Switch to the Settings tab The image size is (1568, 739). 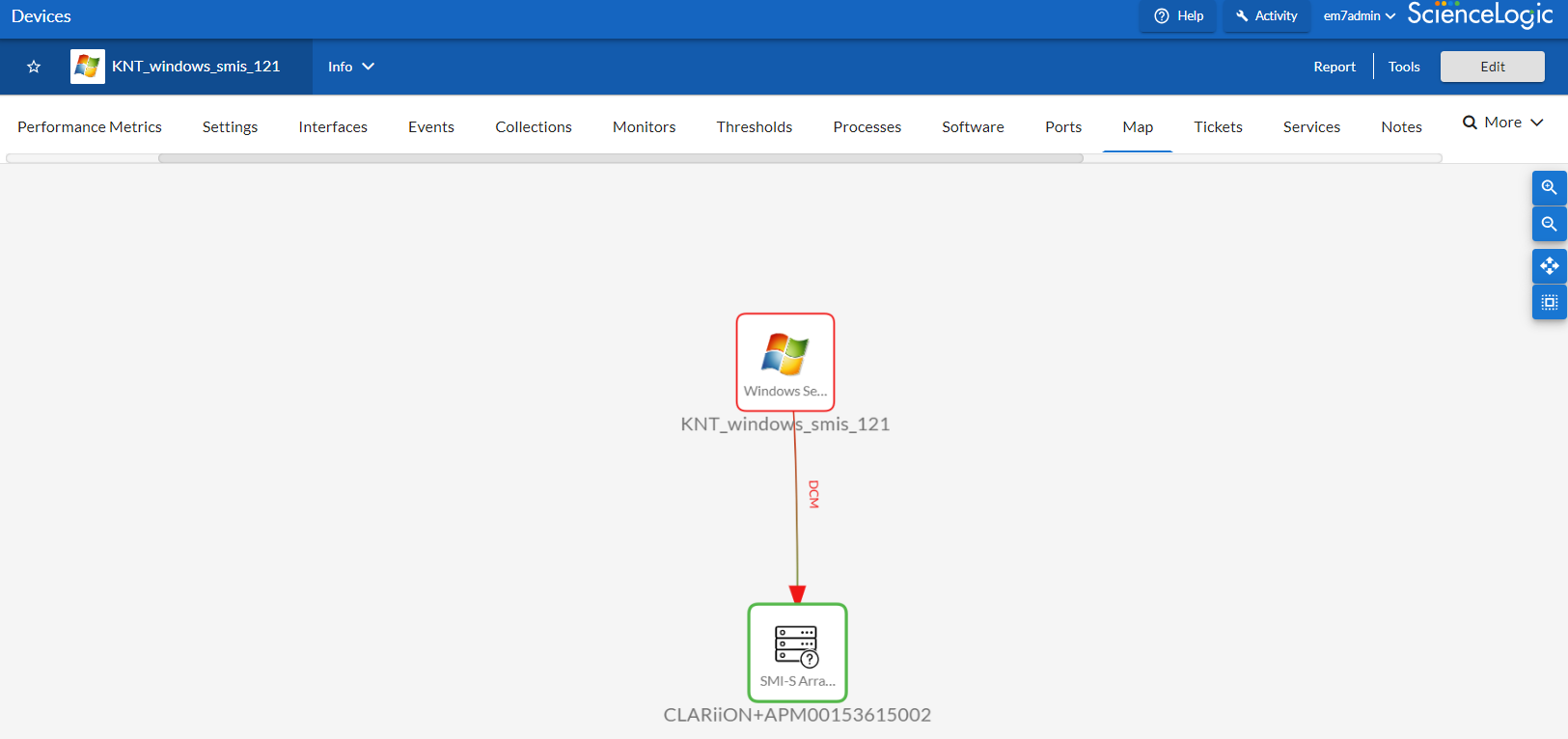pyautogui.click(x=230, y=126)
